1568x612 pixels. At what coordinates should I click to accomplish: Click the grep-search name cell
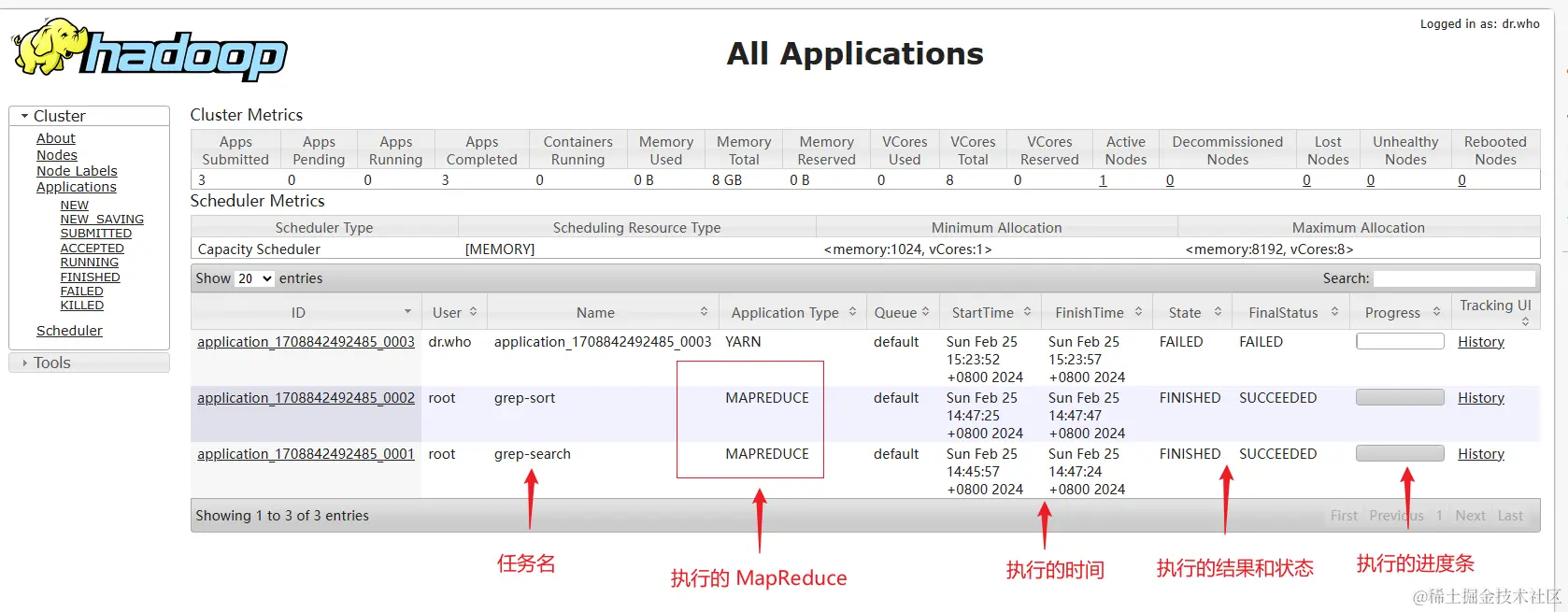click(x=532, y=454)
